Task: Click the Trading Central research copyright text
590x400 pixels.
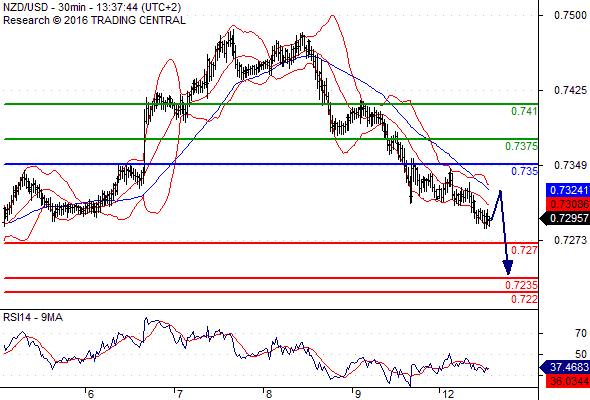Action: pyautogui.click(x=94, y=20)
